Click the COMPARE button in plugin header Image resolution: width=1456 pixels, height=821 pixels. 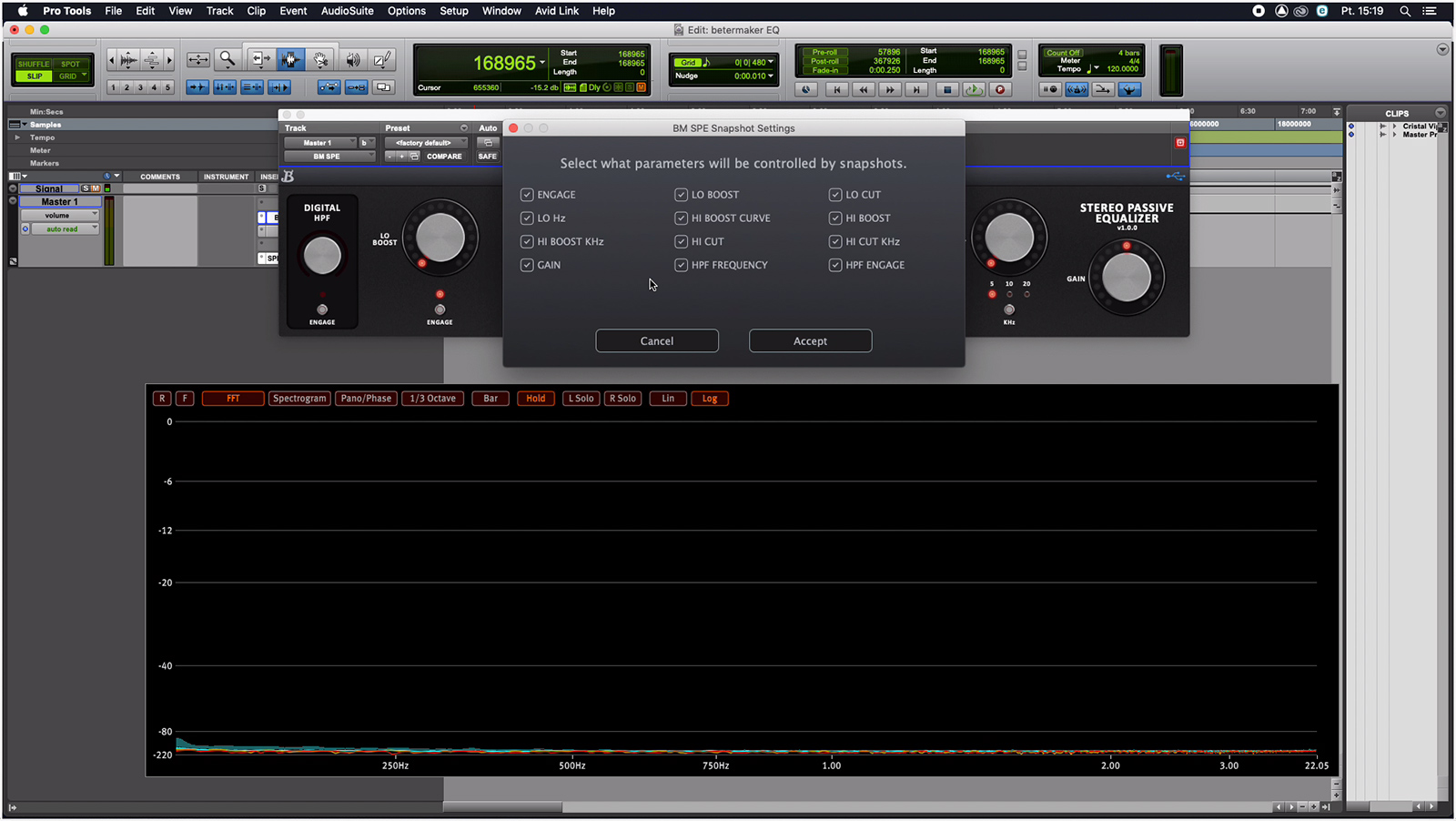444,157
